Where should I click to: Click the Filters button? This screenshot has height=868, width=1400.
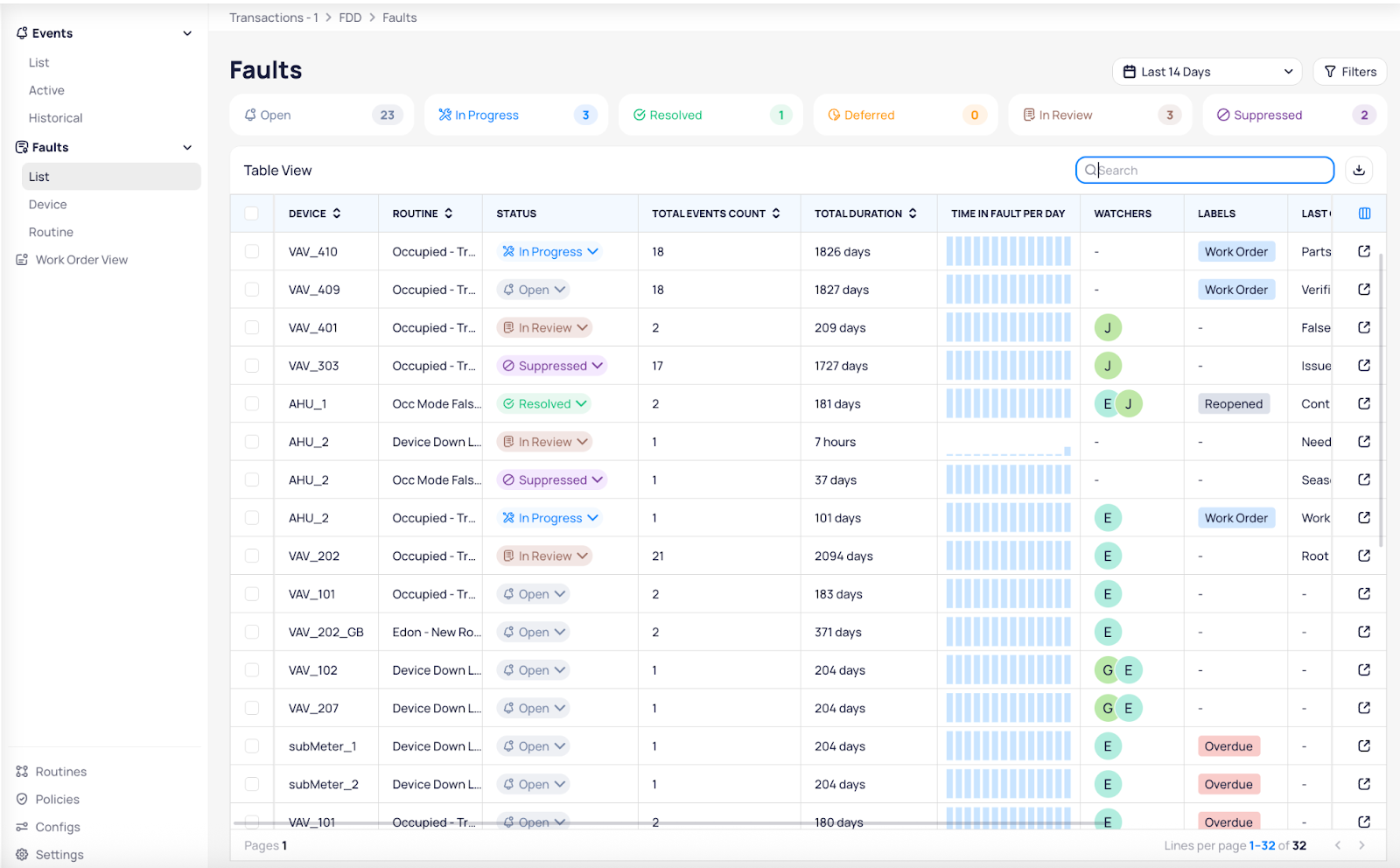pyautogui.click(x=1349, y=72)
